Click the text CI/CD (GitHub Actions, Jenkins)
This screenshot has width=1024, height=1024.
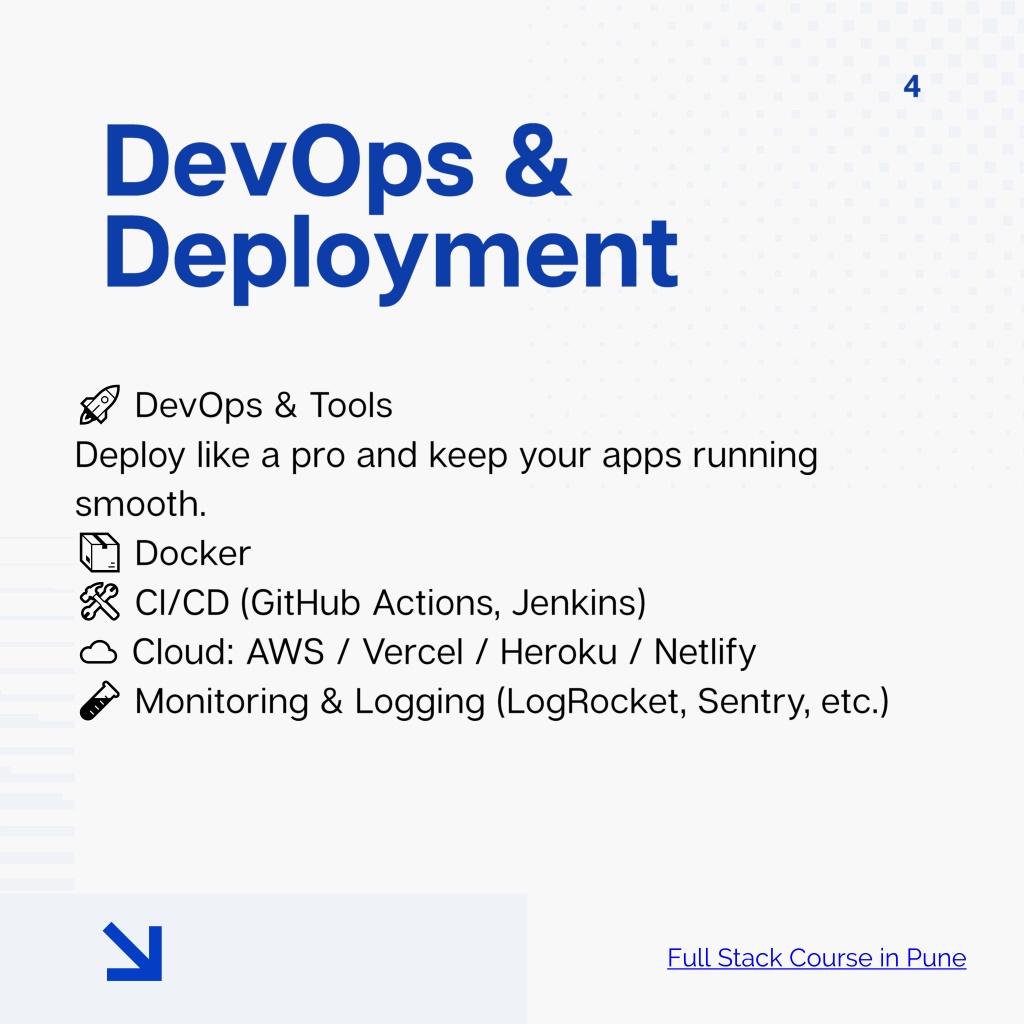coord(391,602)
